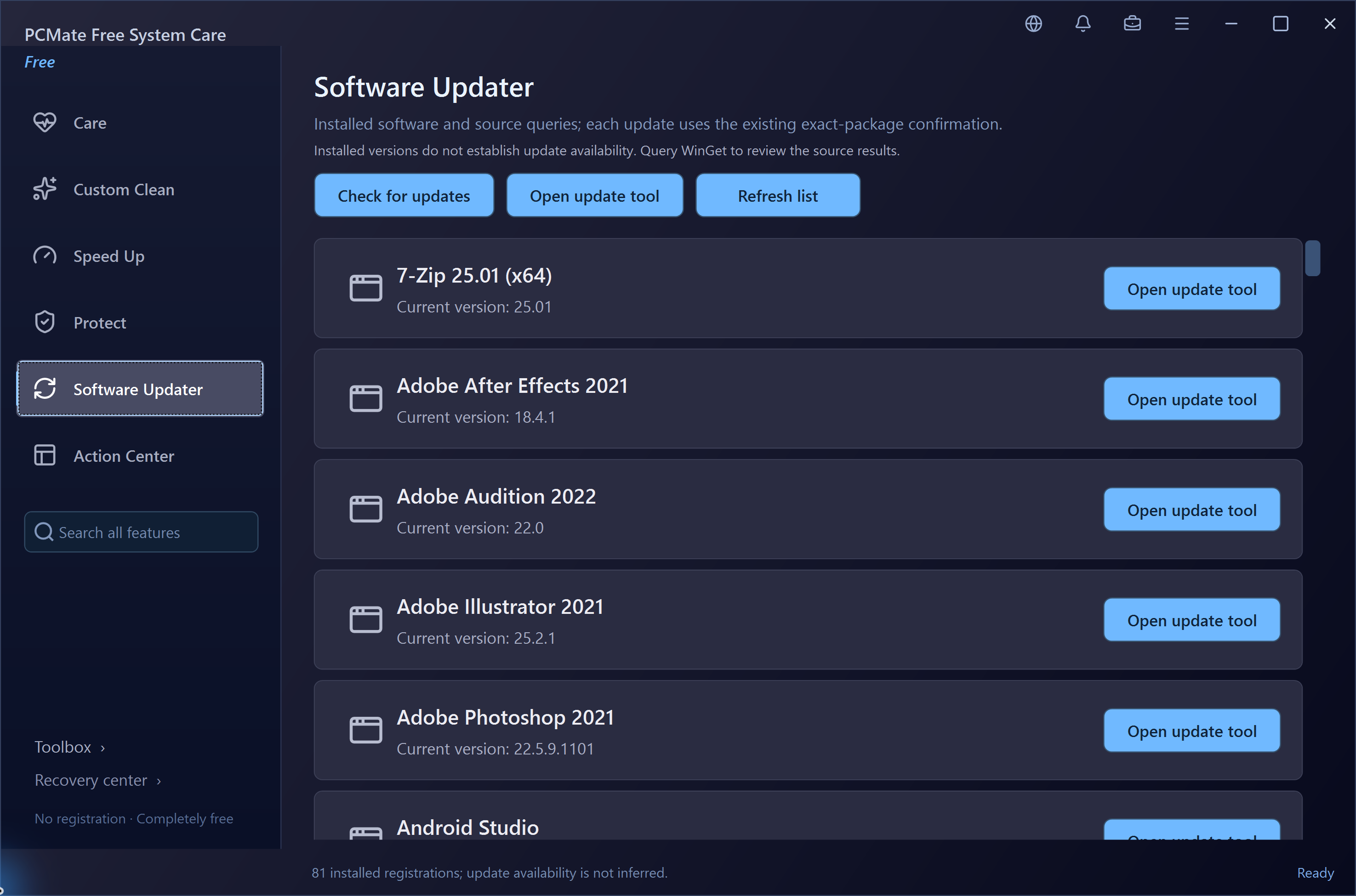This screenshot has height=896, width=1356.
Task: Go to the Care section
Action: tap(140, 122)
